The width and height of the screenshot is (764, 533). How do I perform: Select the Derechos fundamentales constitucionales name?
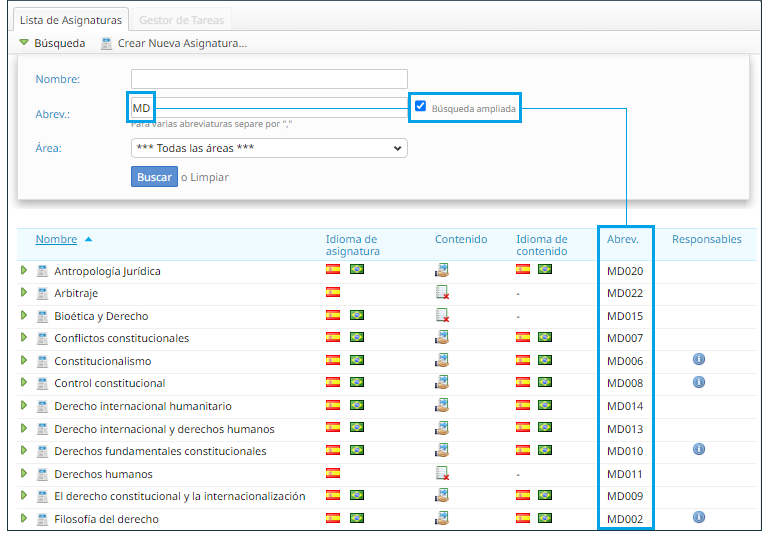(x=160, y=451)
